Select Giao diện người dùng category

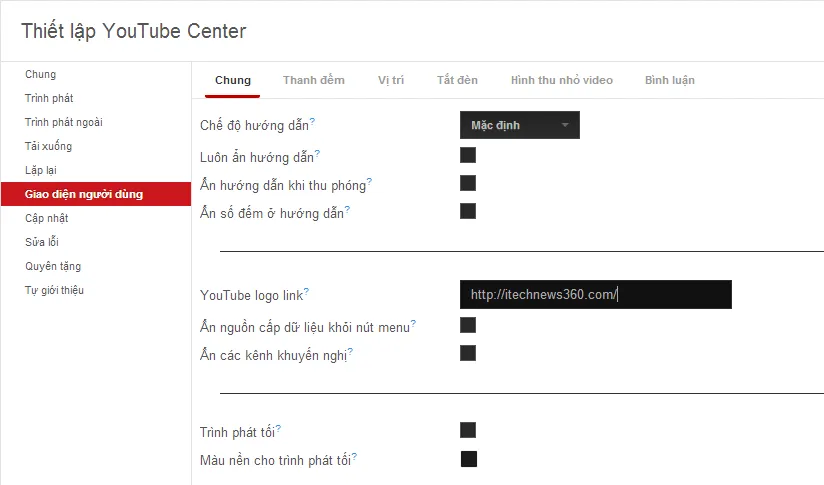tap(96, 194)
